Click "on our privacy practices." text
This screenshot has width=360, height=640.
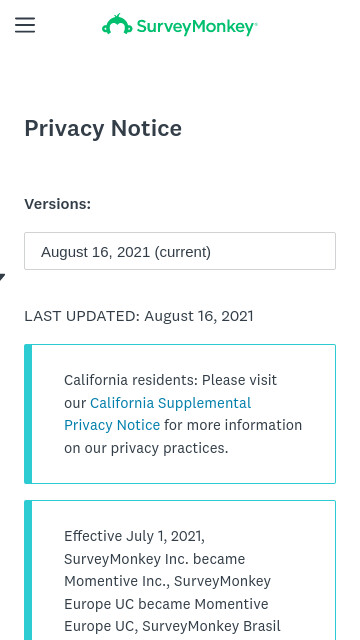[146, 448]
